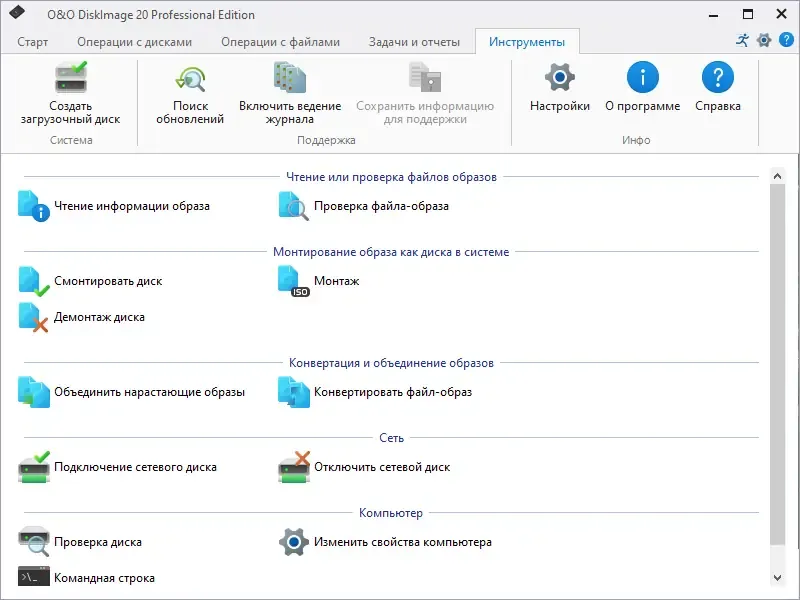Viewport: 800px width, 600px height.
Task: Click Подключение сетевого диска
Action: click(x=135, y=467)
